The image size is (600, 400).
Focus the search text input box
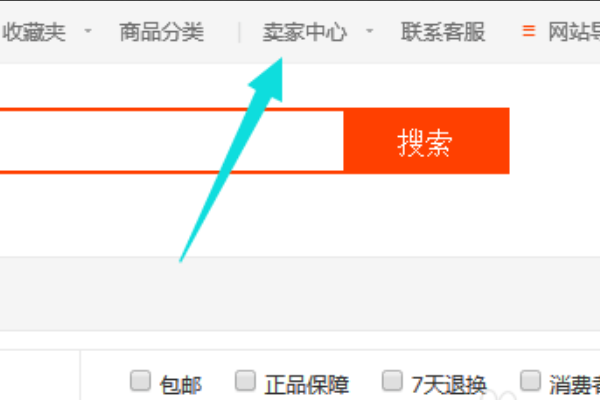click(x=171, y=141)
